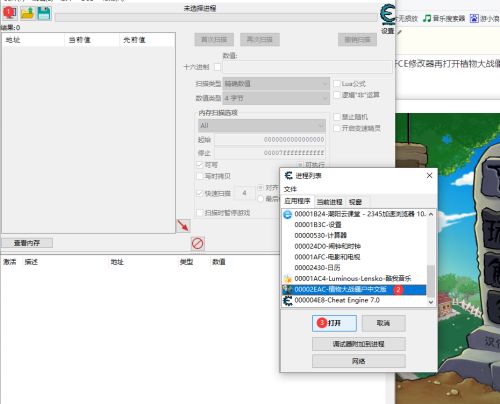
Task: Open the process selector computer icon
Action: [x=10, y=13]
